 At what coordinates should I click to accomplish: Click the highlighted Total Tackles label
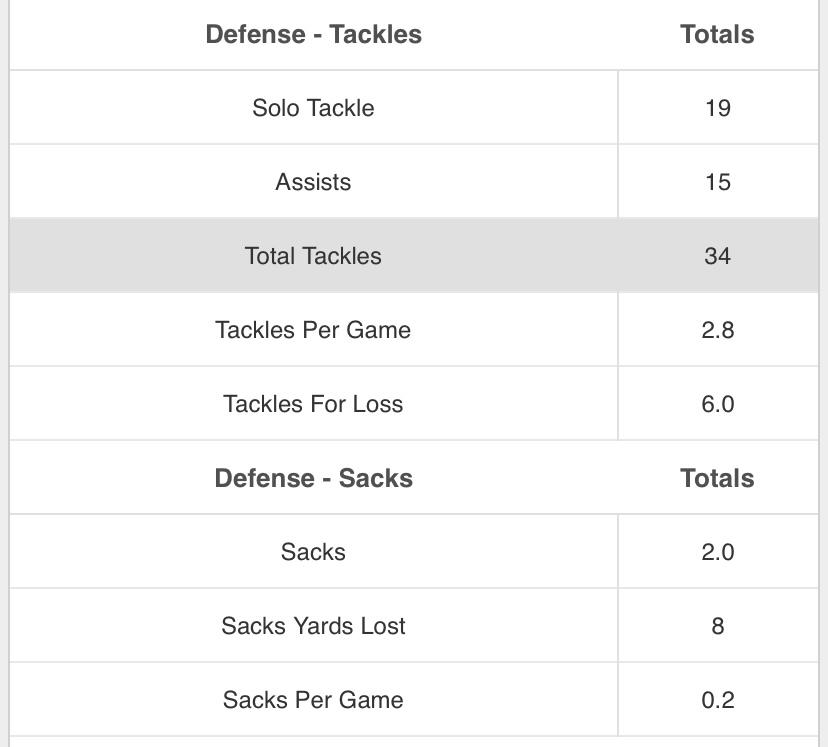(313, 256)
